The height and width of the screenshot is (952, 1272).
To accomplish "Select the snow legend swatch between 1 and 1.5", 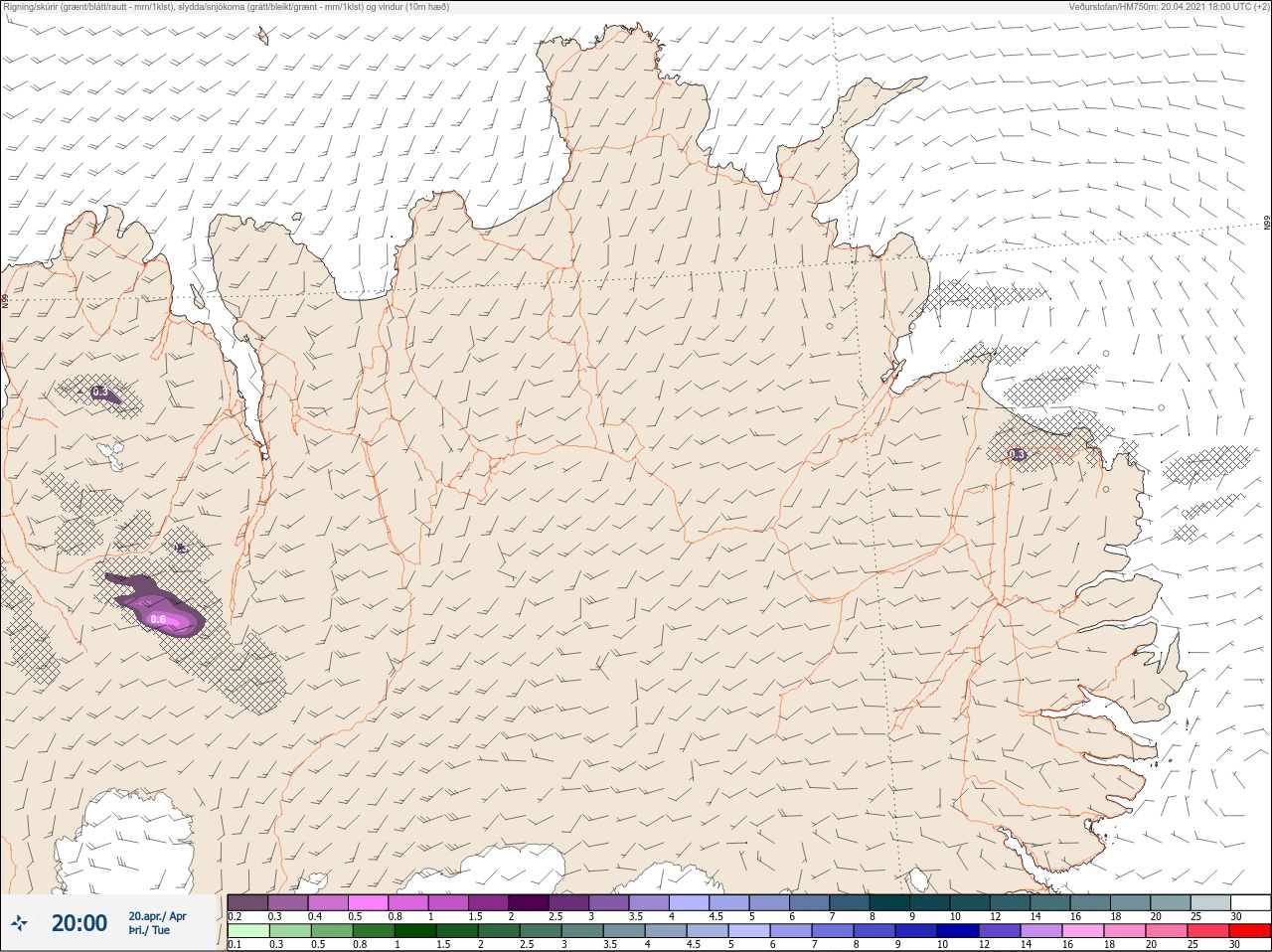I will coord(448,902).
